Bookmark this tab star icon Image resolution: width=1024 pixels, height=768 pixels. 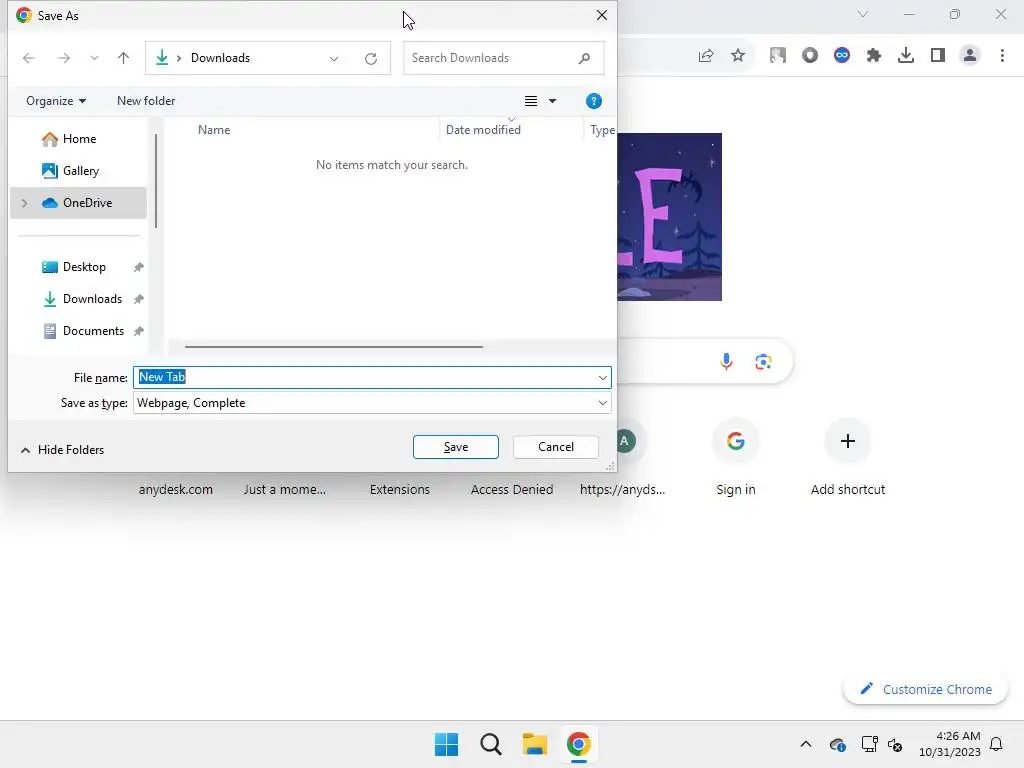click(x=738, y=56)
